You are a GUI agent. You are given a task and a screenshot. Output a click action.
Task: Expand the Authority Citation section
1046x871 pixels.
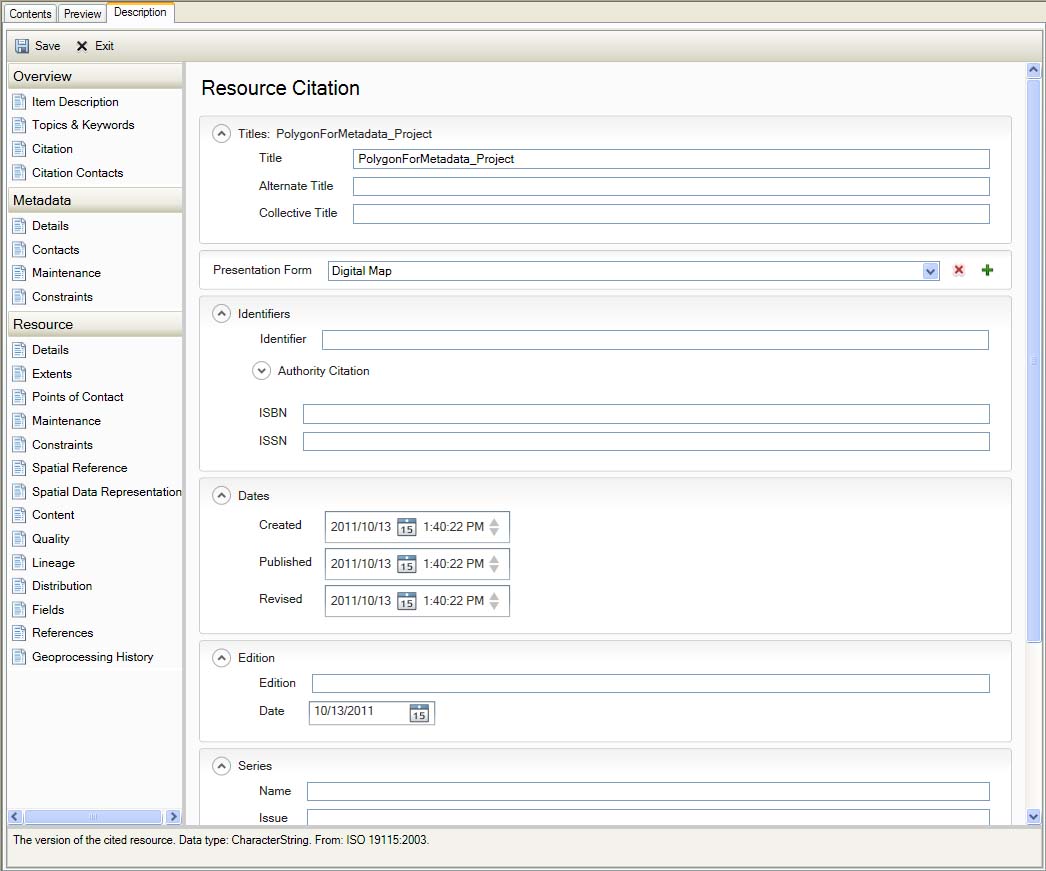tap(262, 371)
